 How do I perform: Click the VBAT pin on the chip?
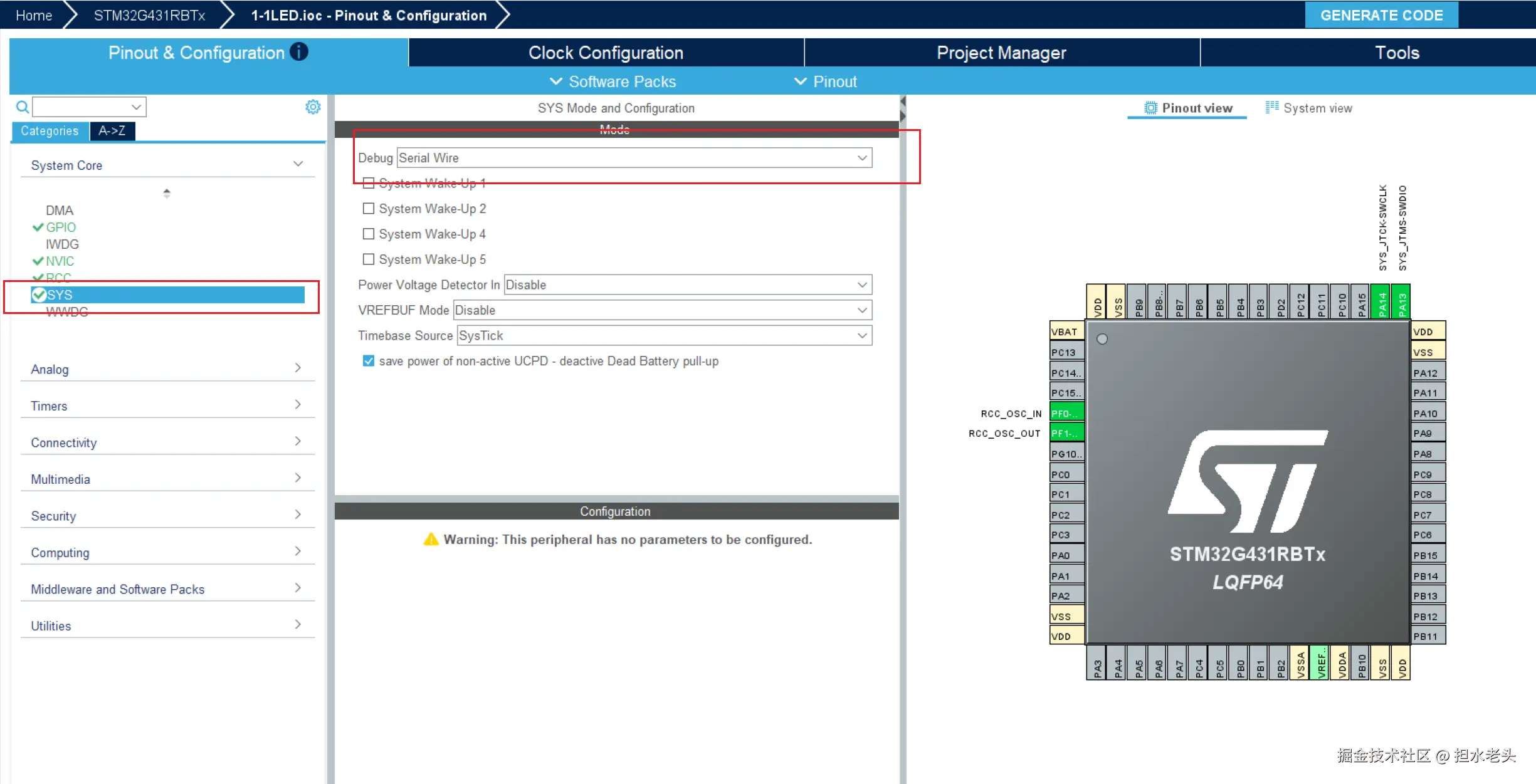pos(1067,332)
